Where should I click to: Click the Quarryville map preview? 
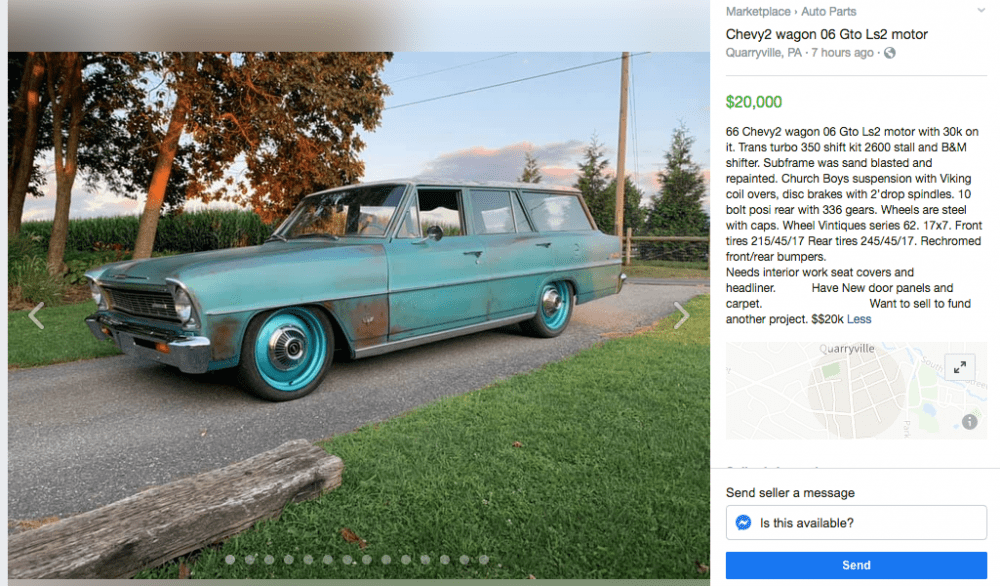[856, 390]
